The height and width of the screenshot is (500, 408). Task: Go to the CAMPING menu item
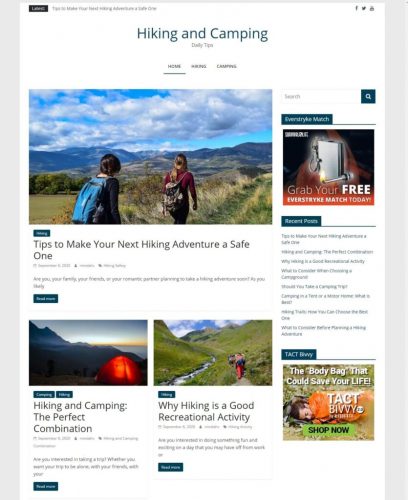point(226,66)
